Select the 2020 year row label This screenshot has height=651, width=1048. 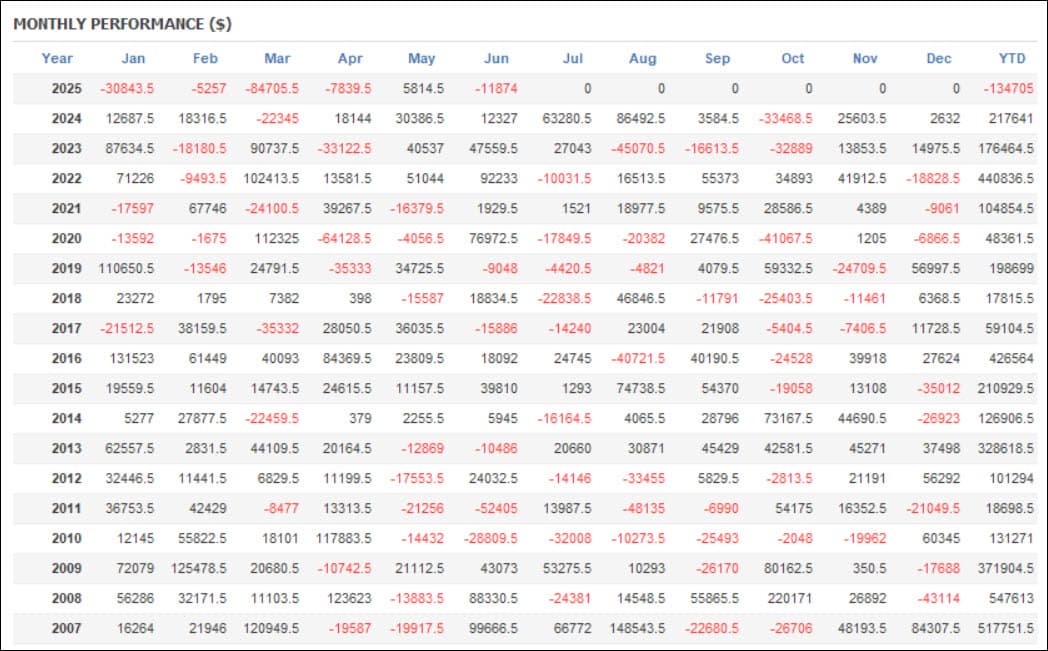(x=66, y=239)
